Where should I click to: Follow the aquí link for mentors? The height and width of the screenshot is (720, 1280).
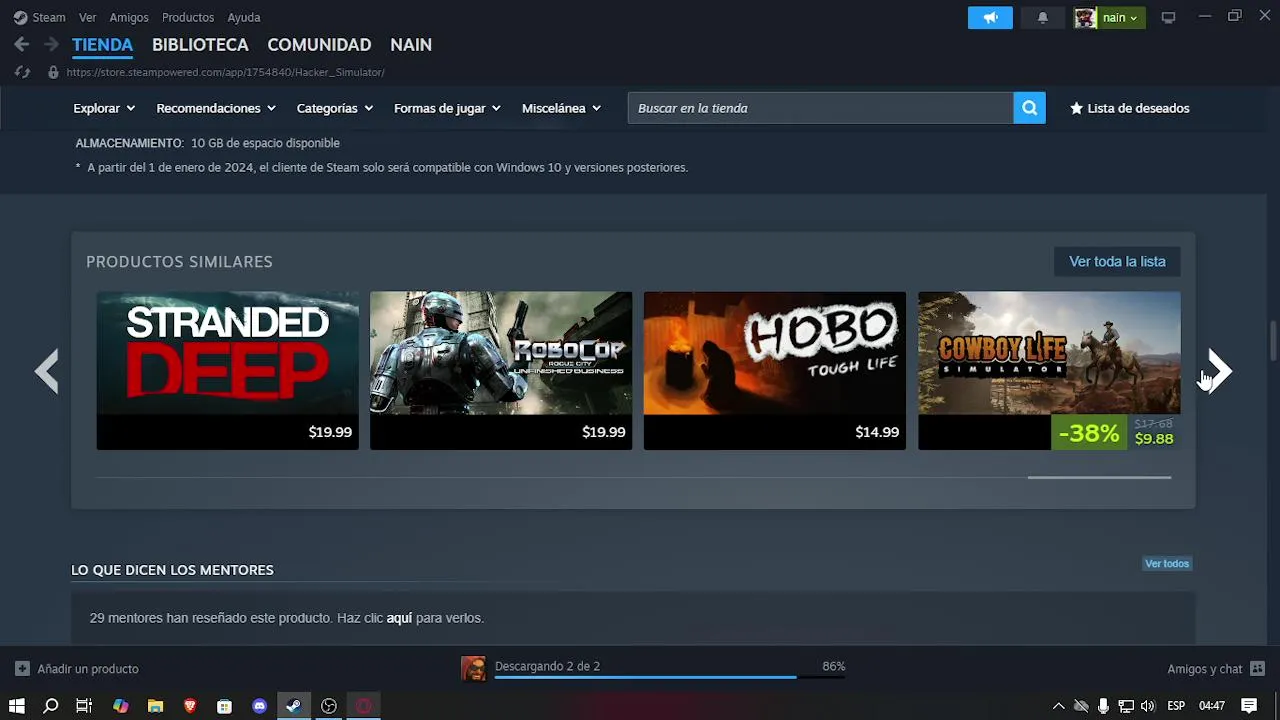399,618
